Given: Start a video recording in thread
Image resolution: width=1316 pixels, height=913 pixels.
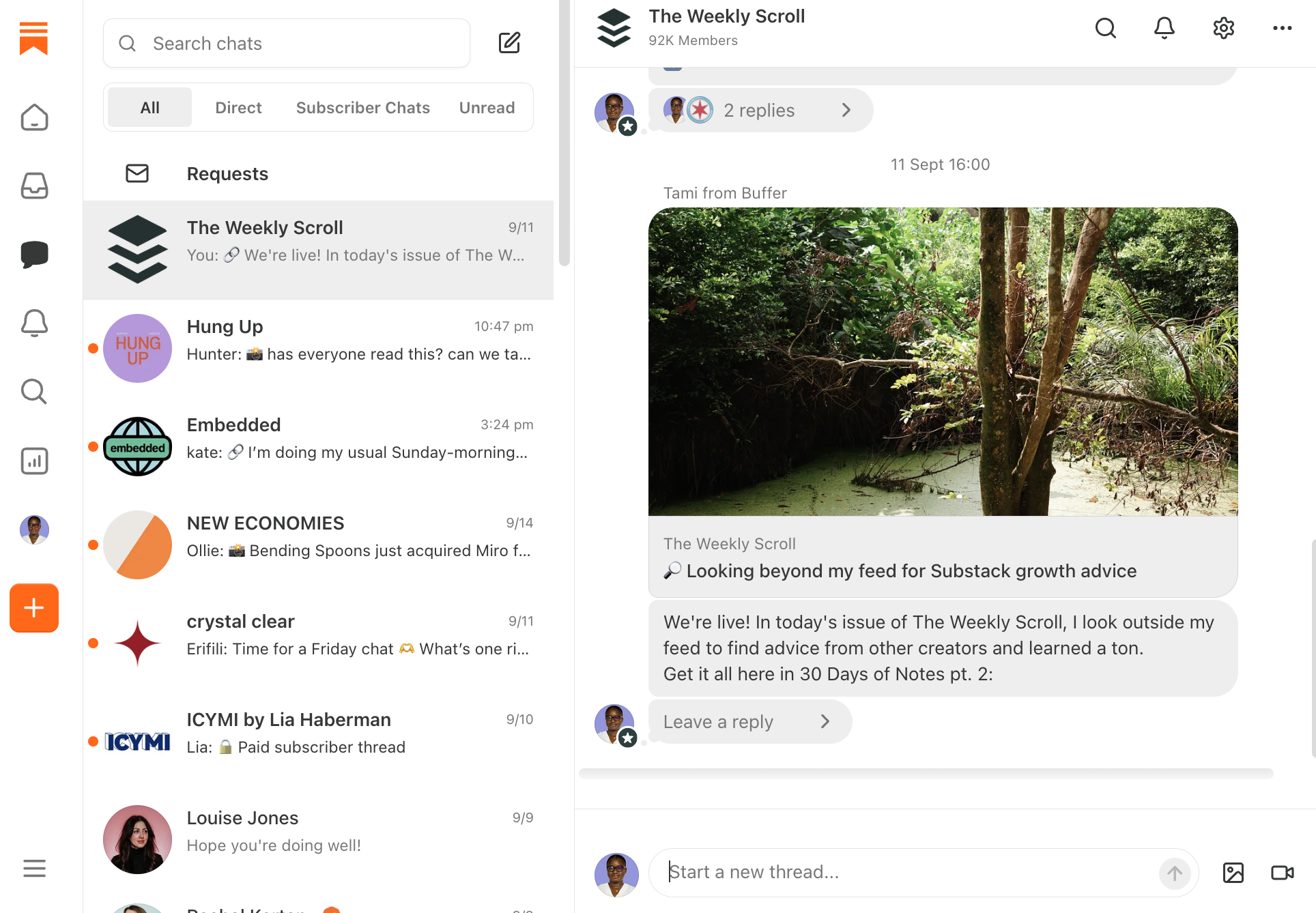Looking at the screenshot, I should [x=1283, y=873].
